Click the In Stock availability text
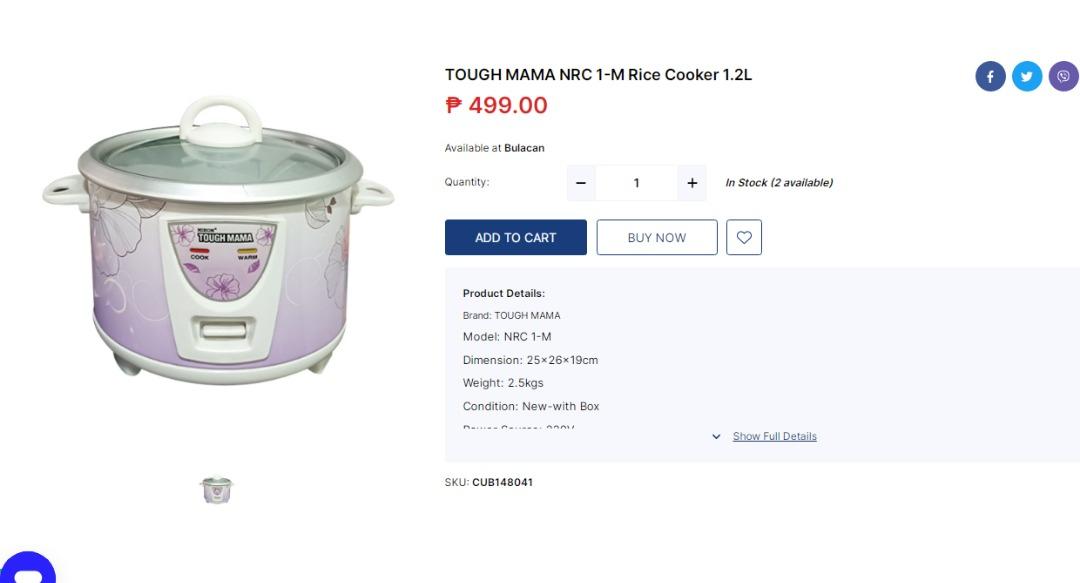Image resolution: width=1080 pixels, height=583 pixels. click(x=780, y=182)
